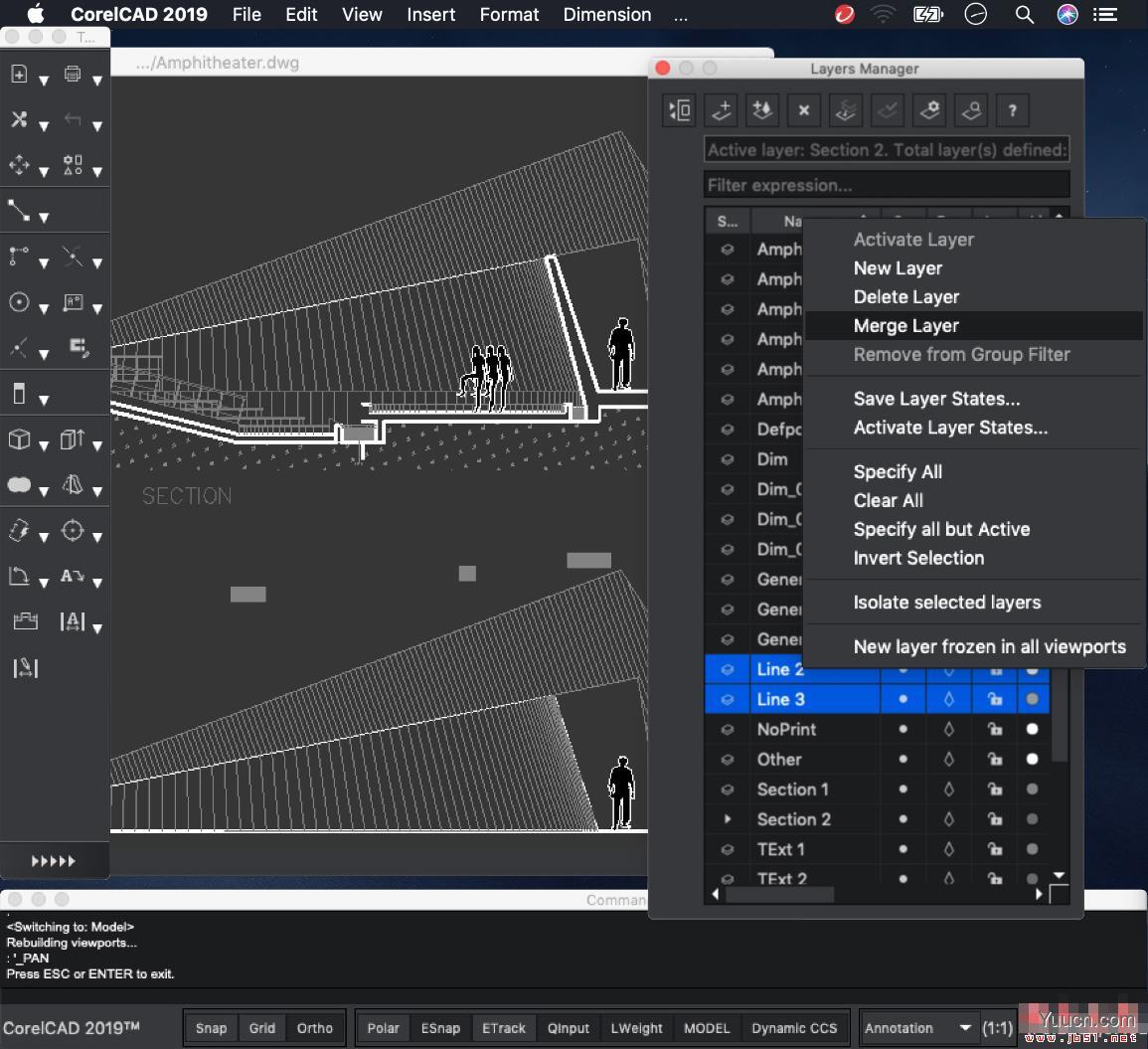1148x1049 pixels.
Task: Select the Custom coordinate system target icon
Action: tap(73, 530)
